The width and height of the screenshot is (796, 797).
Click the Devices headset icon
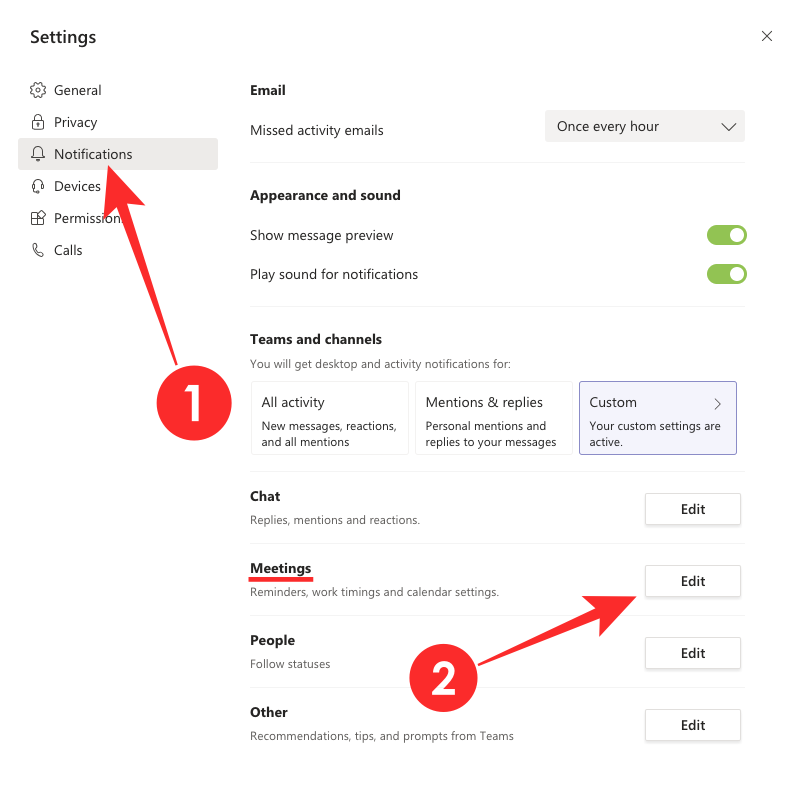pyautogui.click(x=38, y=186)
